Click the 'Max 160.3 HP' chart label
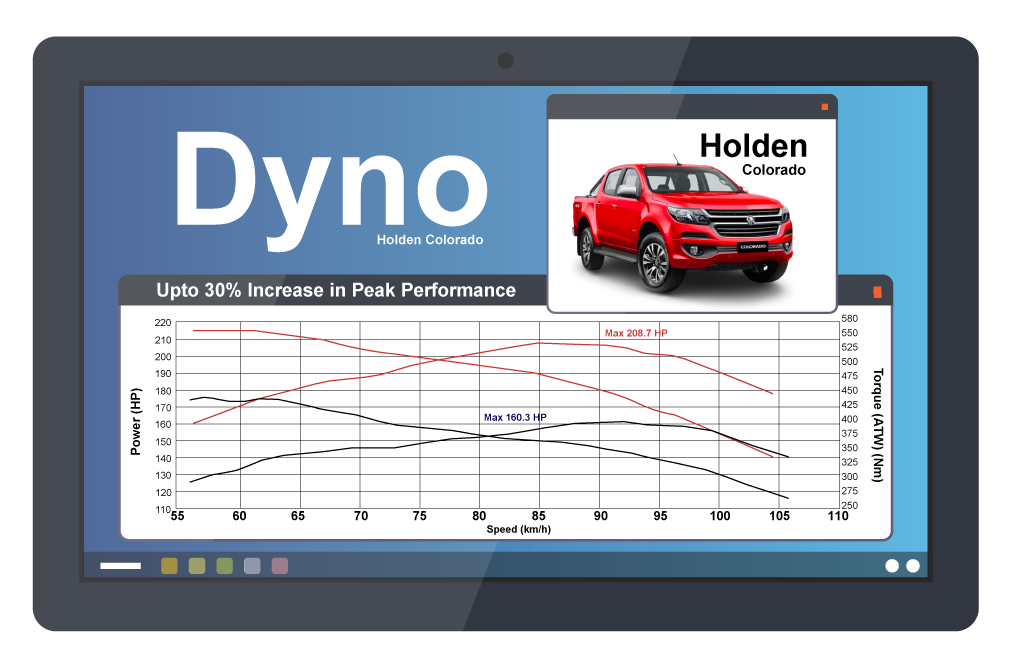The height and width of the screenshot is (666, 1024). 515,417
